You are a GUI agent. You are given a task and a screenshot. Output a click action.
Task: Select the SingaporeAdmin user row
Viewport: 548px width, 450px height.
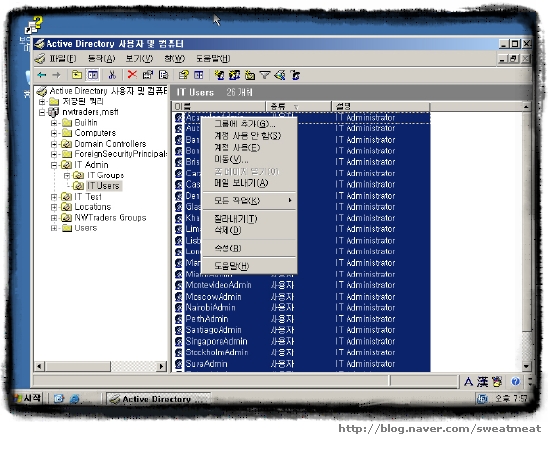[x=302, y=341]
